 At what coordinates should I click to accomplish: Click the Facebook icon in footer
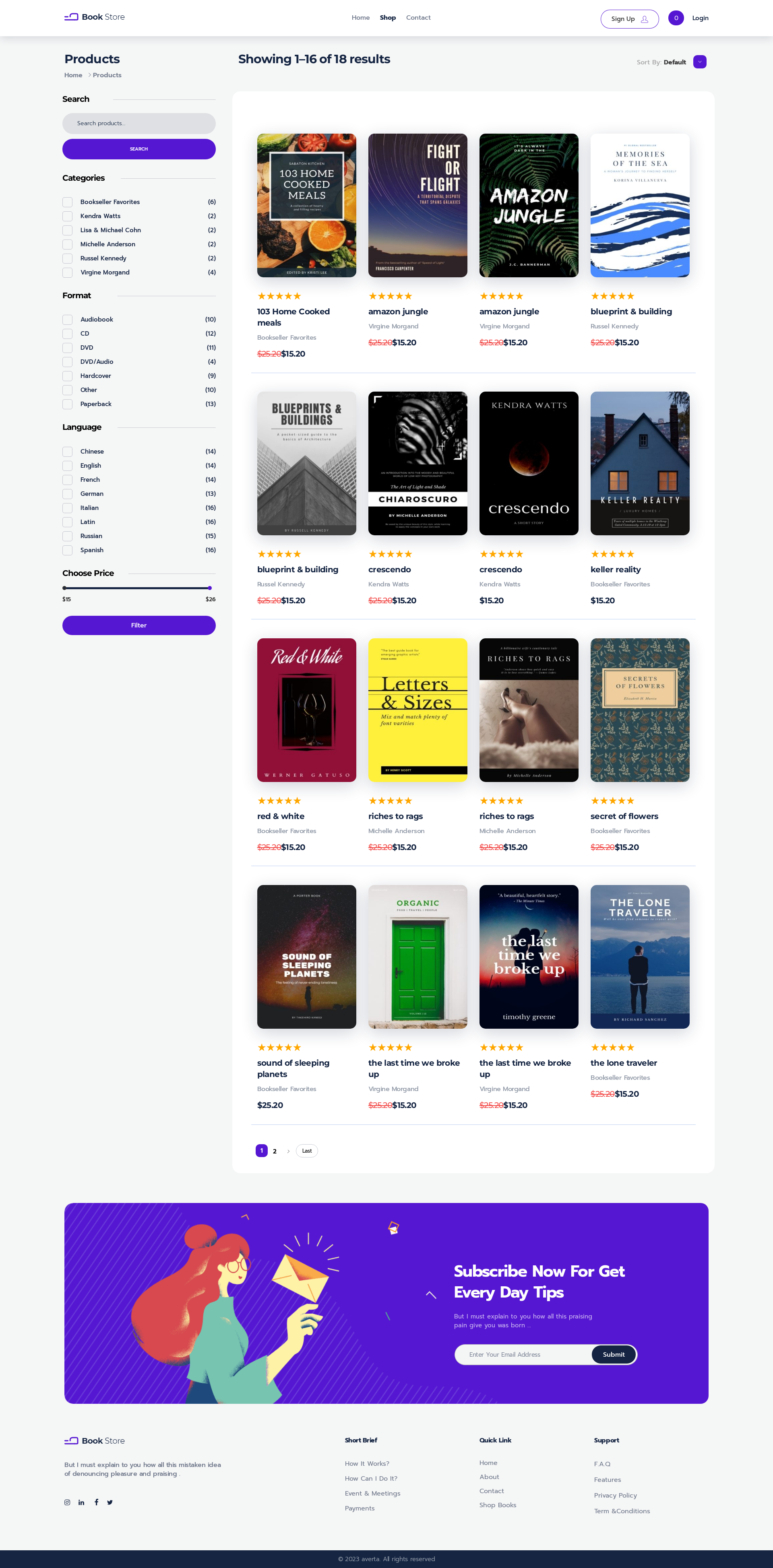(96, 1502)
